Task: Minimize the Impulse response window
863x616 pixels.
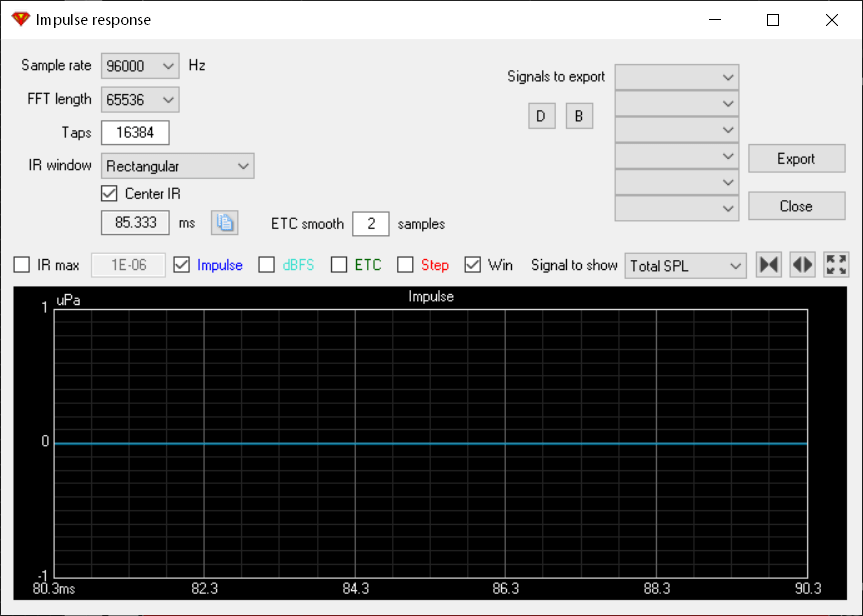Action: pyautogui.click(x=714, y=20)
